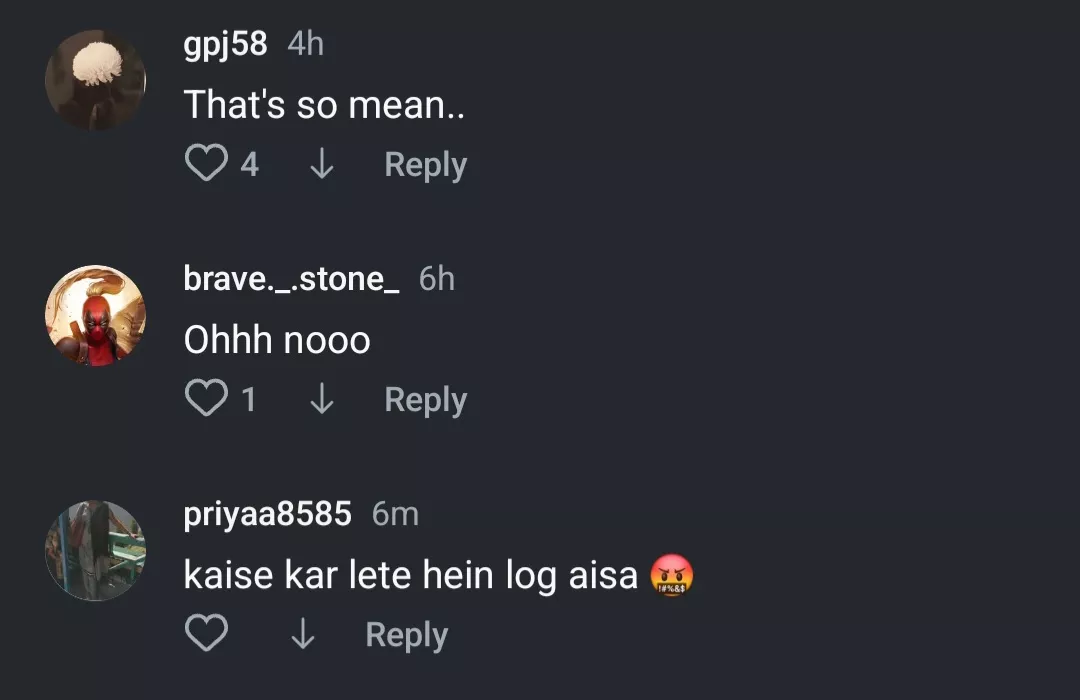The height and width of the screenshot is (700, 1080).
Task: Open priyaa8585's profile picture
Action: pos(96,550)
